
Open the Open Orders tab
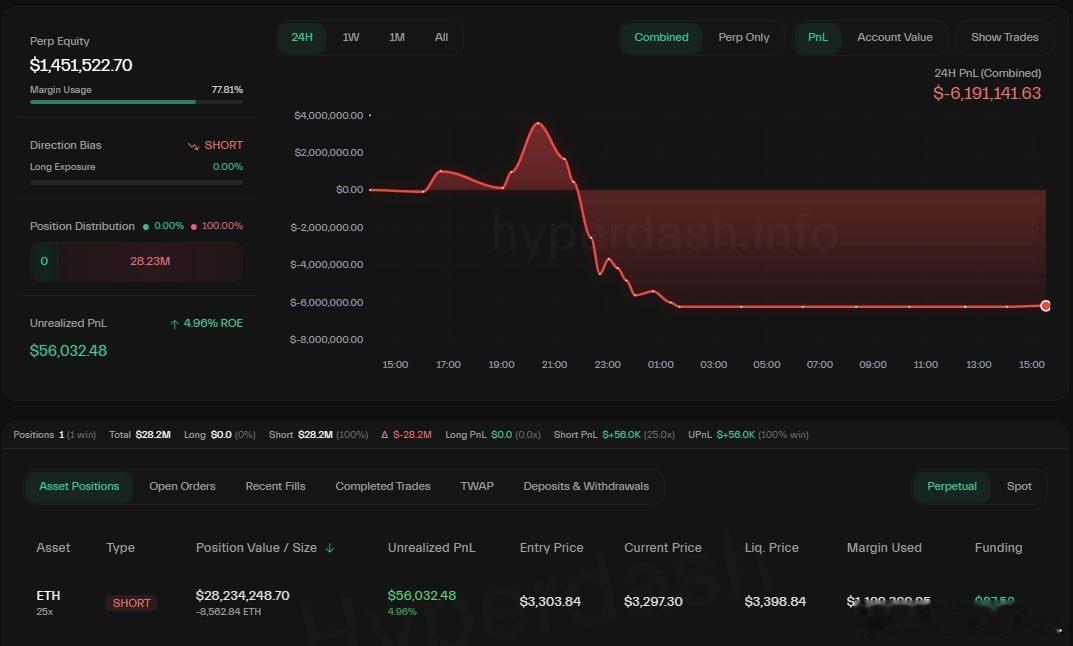click(182, 486)
